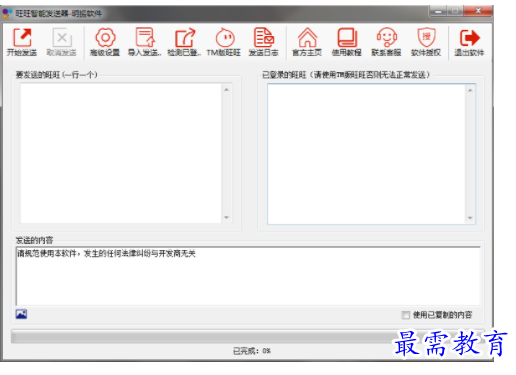
Task: Open 高级设置 advanced settings gear icon
Action: [105, 38]
